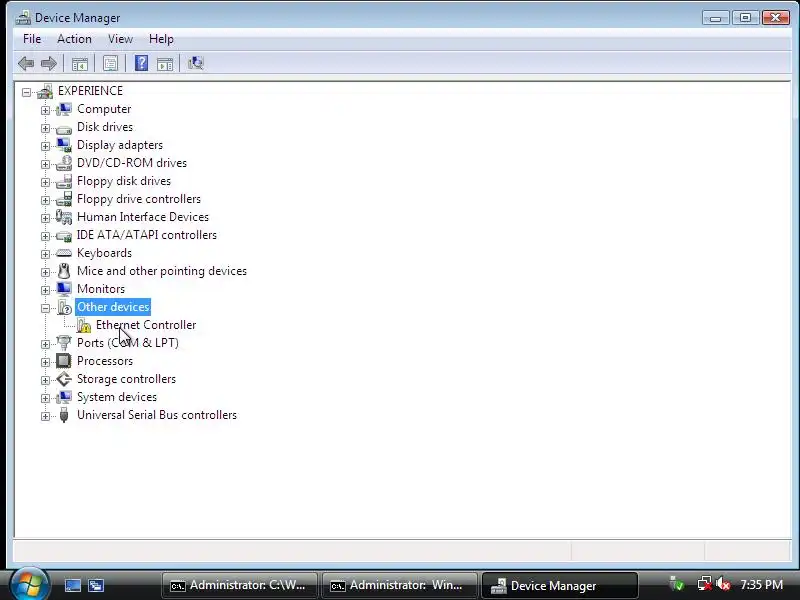This screenshot has width=800, height=600.
Task: Click the IDE ATA/ATAPI controllers icon
Action: tap(64, 235)
